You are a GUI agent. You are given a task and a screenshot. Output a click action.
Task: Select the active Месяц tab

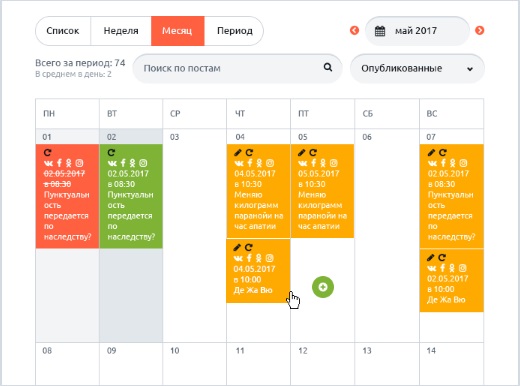pos(178,31)
